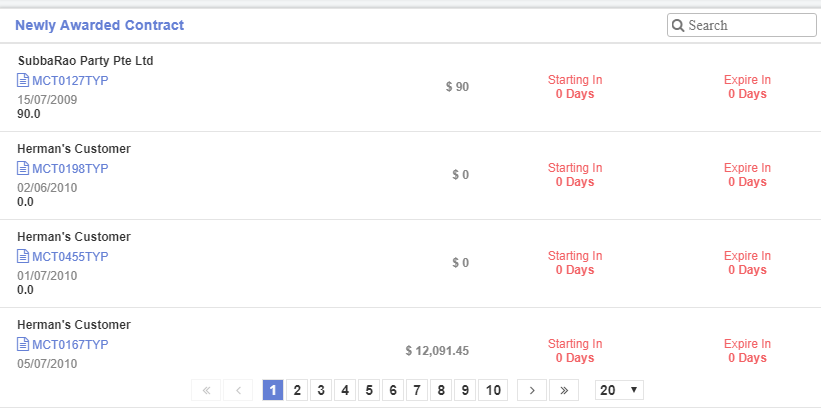Viewport: 821px width, 408px height.
Task: Go to next page arrow
Action: pyautogui.click(x=532, y=390)
